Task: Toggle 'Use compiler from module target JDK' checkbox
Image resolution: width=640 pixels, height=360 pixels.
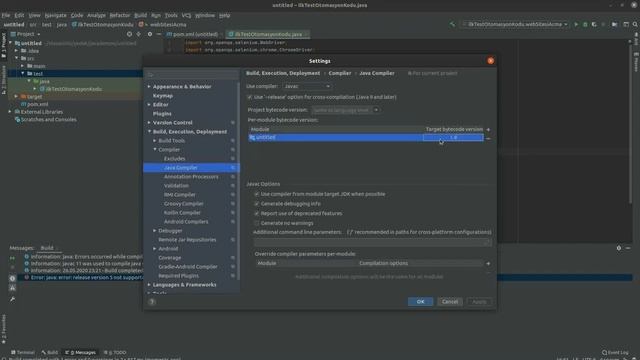Action: click(257, 194)
